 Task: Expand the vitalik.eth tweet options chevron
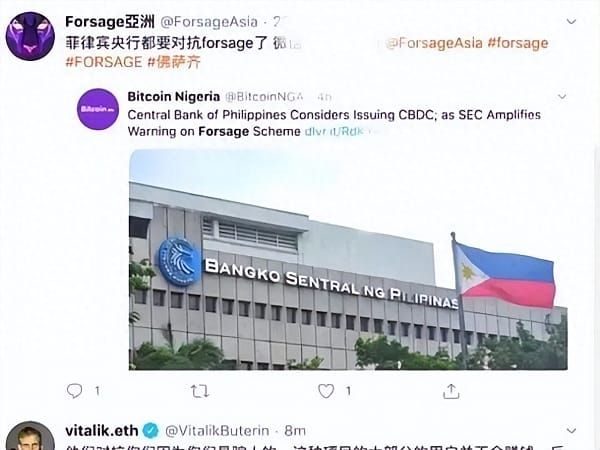pos(571,431)
